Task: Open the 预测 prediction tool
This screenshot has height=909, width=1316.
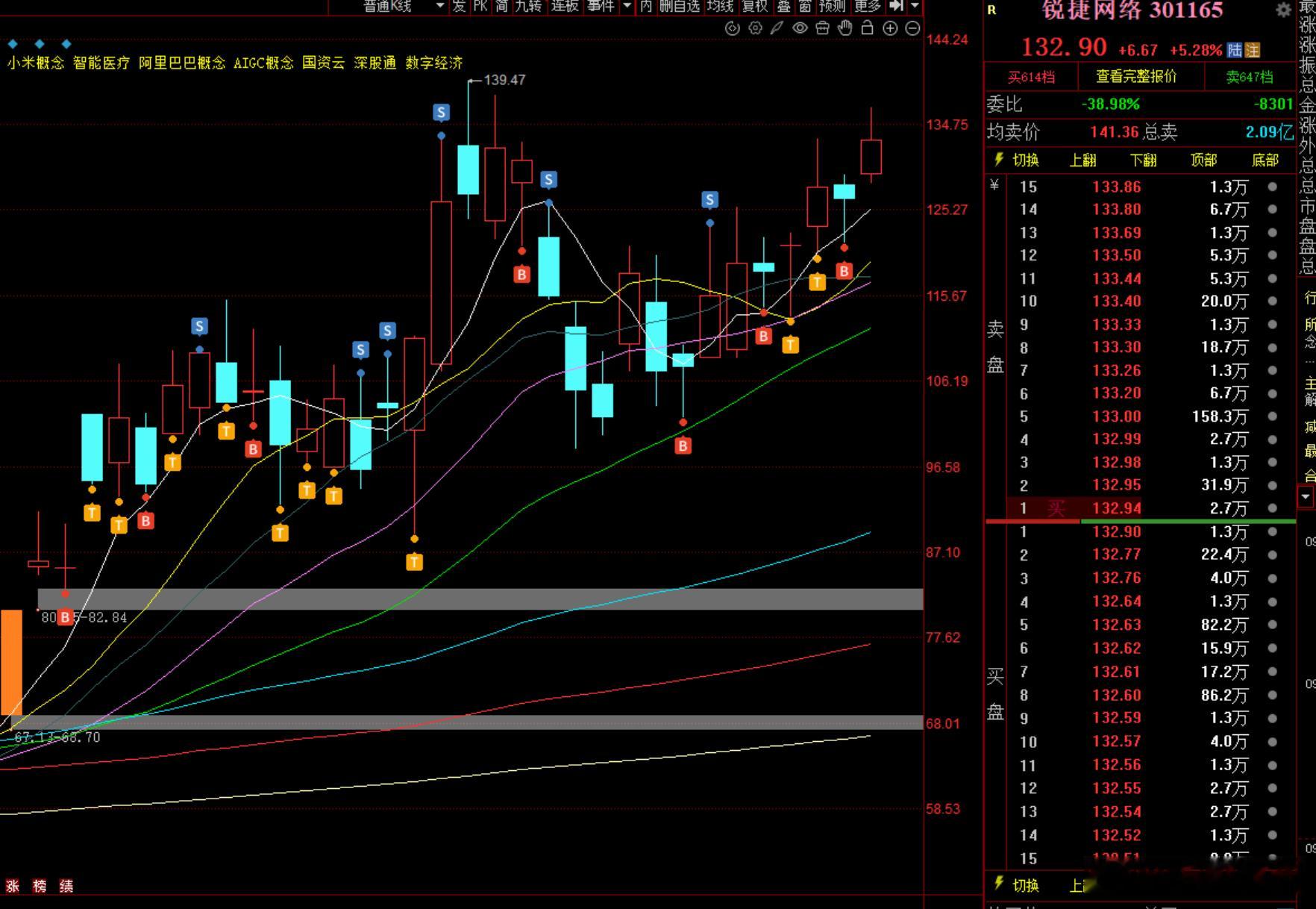Action: click(832, 6)
